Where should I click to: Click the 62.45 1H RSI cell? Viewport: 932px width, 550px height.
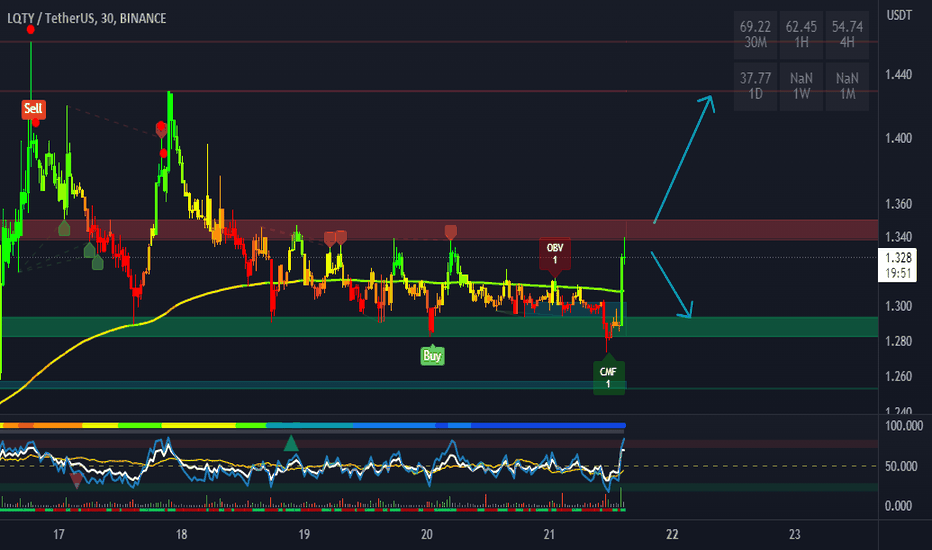point(801,35)
